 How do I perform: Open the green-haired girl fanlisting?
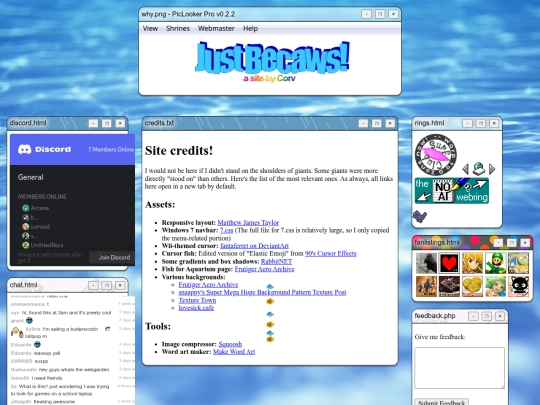(x=496, y=286)
